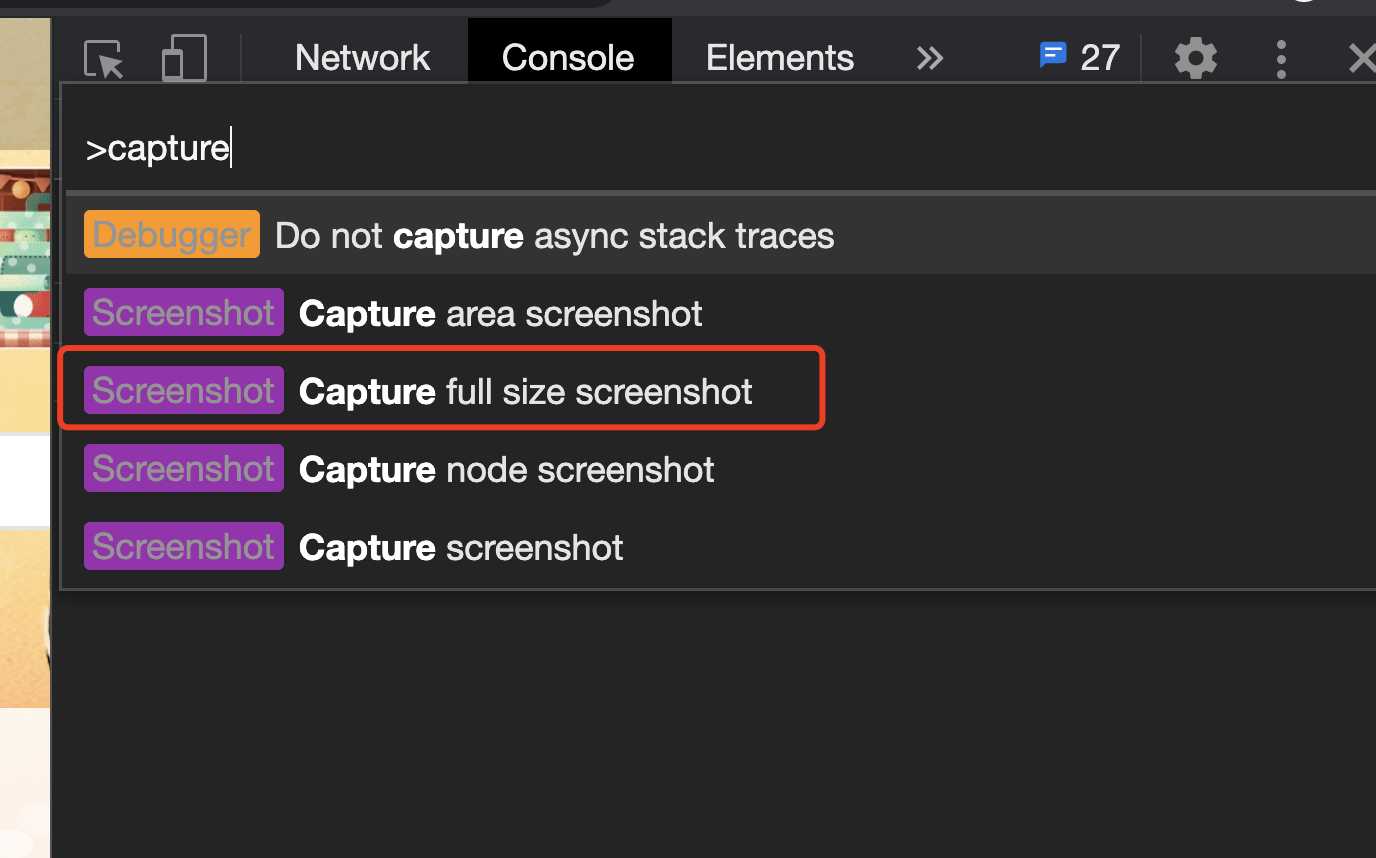Click the orange Debugger category badge
The width and height of the screenshot is (1376, 858).
coord(172,234)
